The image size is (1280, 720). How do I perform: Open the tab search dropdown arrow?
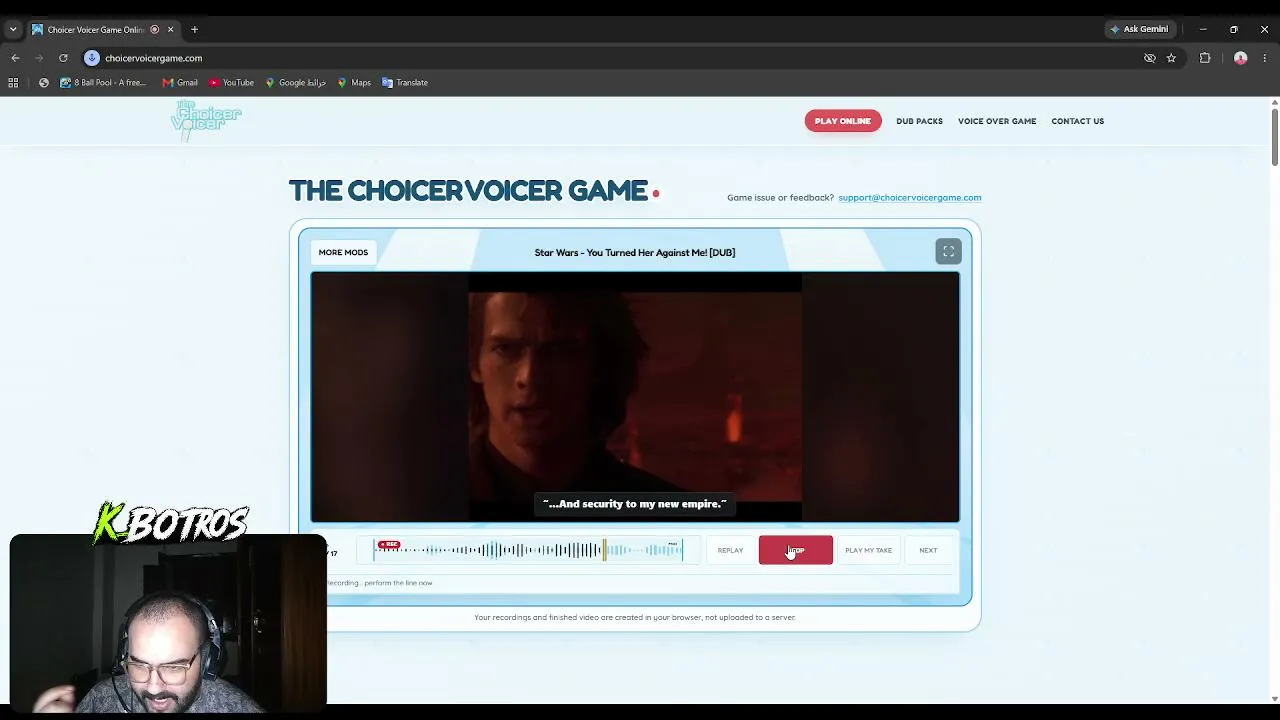pyautogui.click(x=13, y=30)
